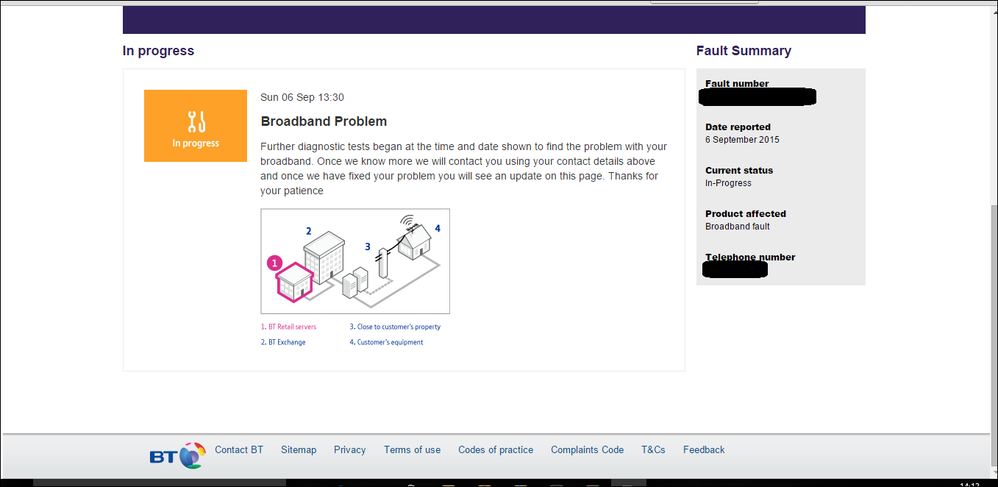Open the Privacy footer link

point(349,449)
